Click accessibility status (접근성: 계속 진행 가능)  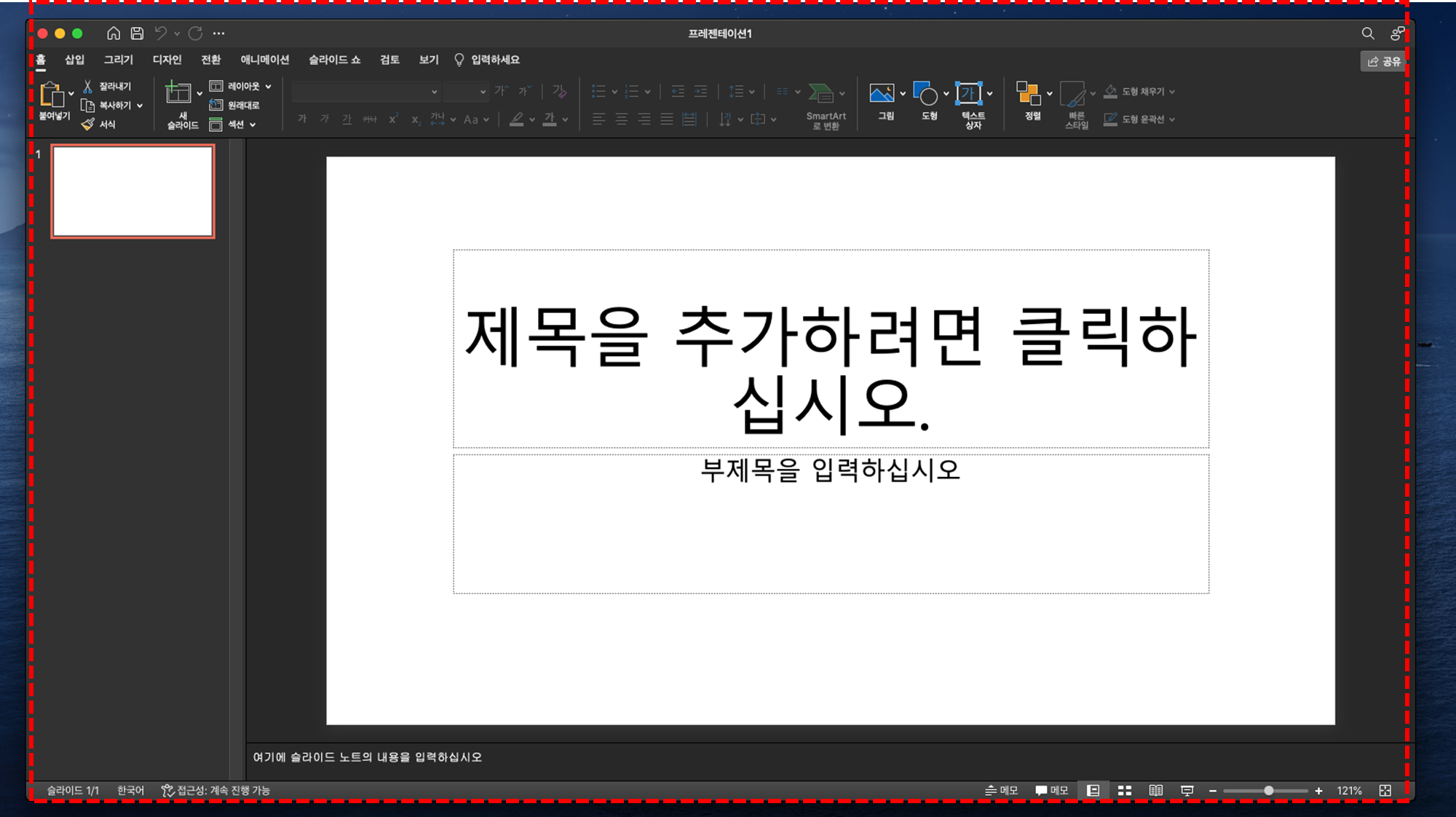click(215, 790)
